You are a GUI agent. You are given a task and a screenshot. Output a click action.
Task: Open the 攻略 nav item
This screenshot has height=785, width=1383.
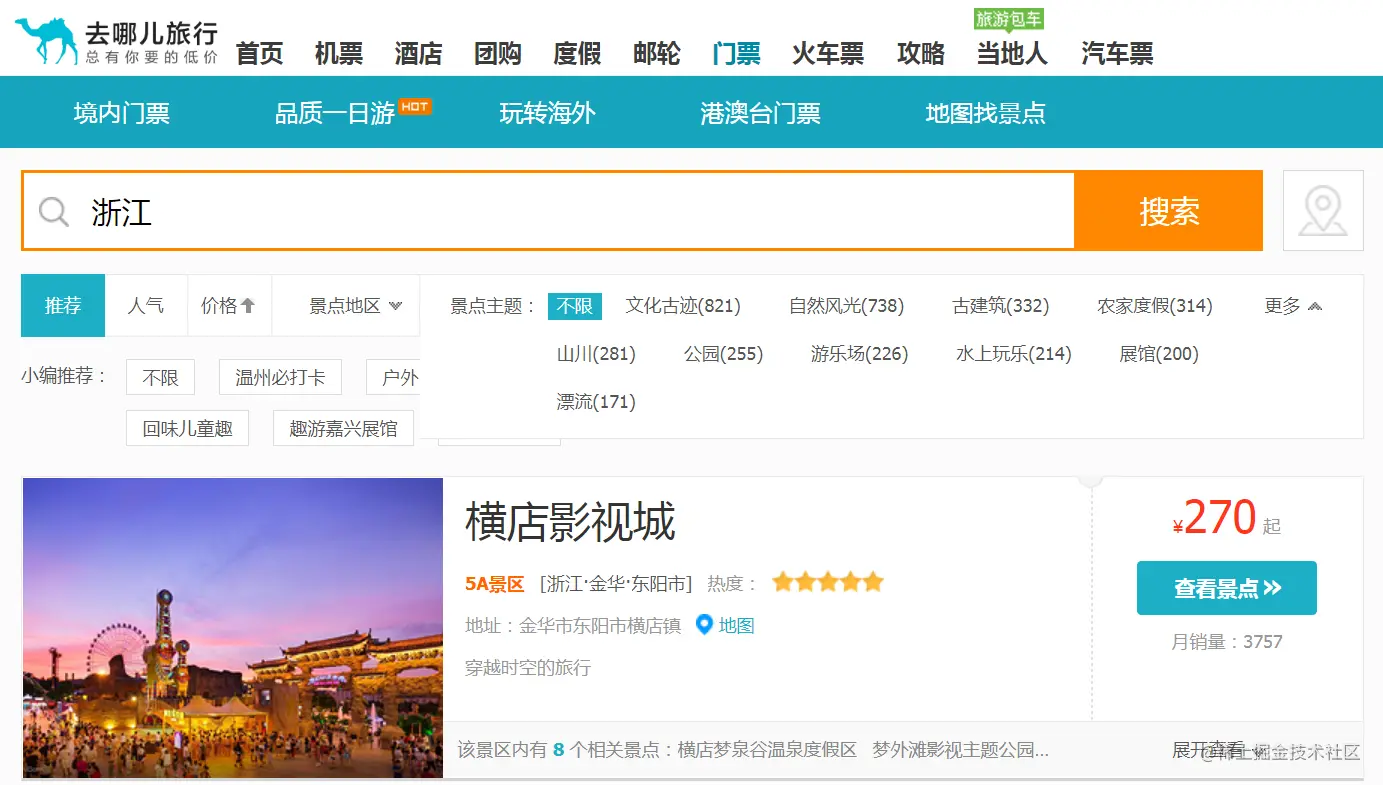921,54
